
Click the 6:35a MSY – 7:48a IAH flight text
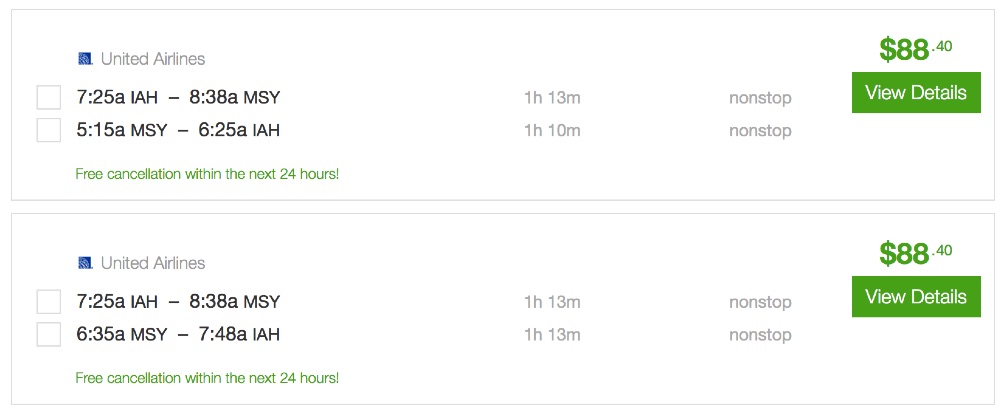[x=178, y=334]
